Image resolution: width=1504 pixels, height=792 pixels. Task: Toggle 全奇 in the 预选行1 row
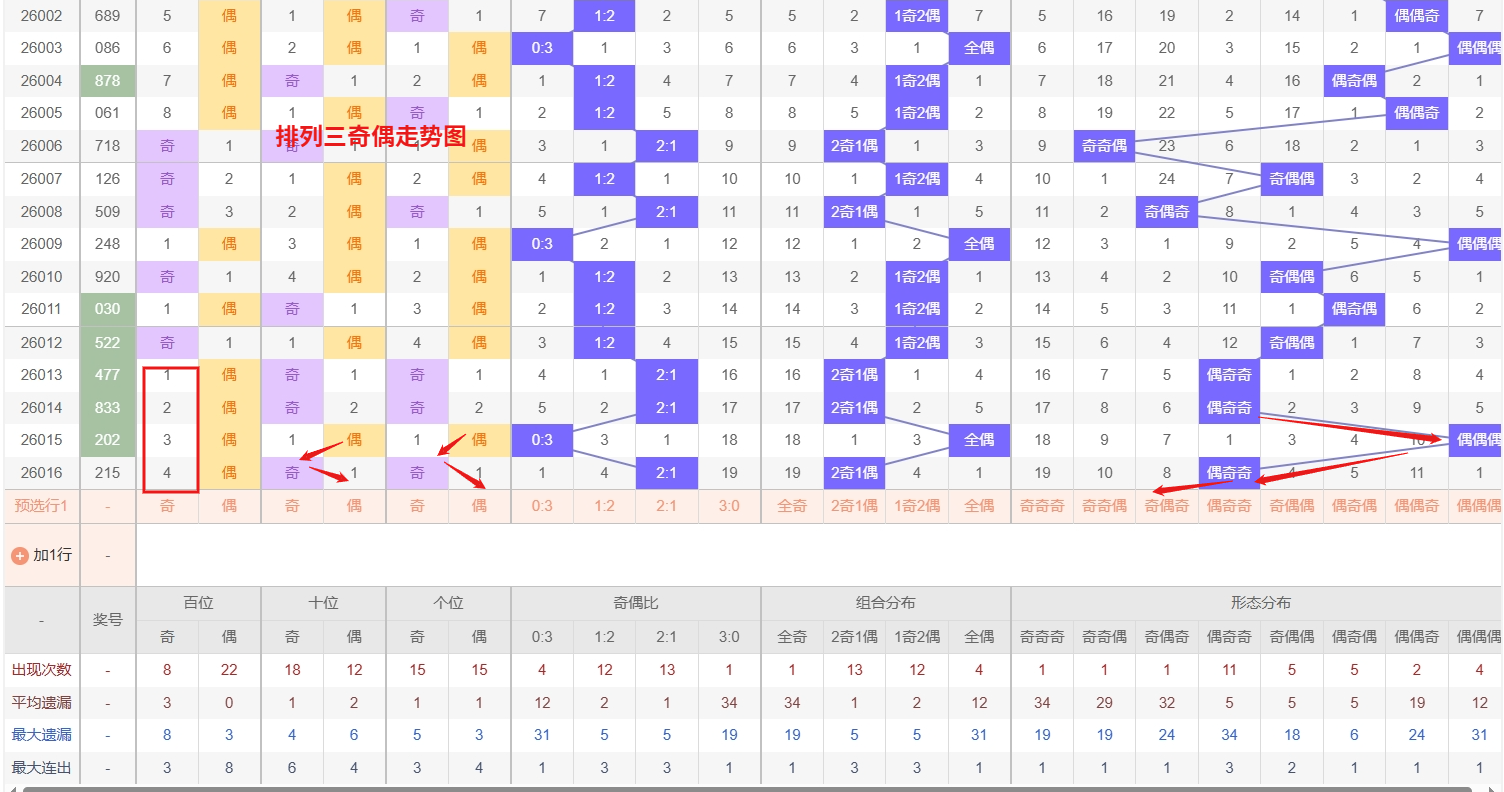792,506
